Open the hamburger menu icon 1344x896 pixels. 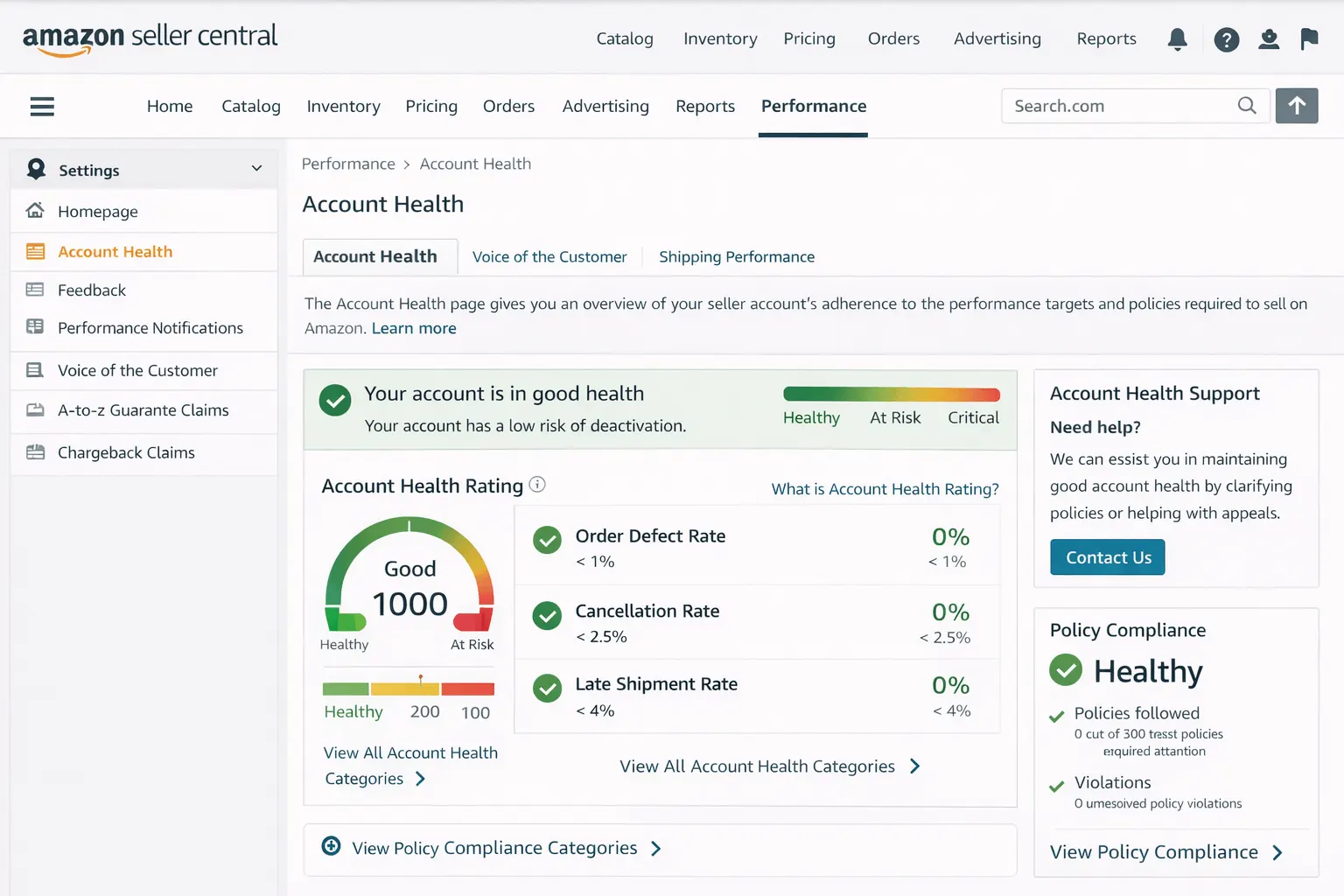(x=42, y=107)
